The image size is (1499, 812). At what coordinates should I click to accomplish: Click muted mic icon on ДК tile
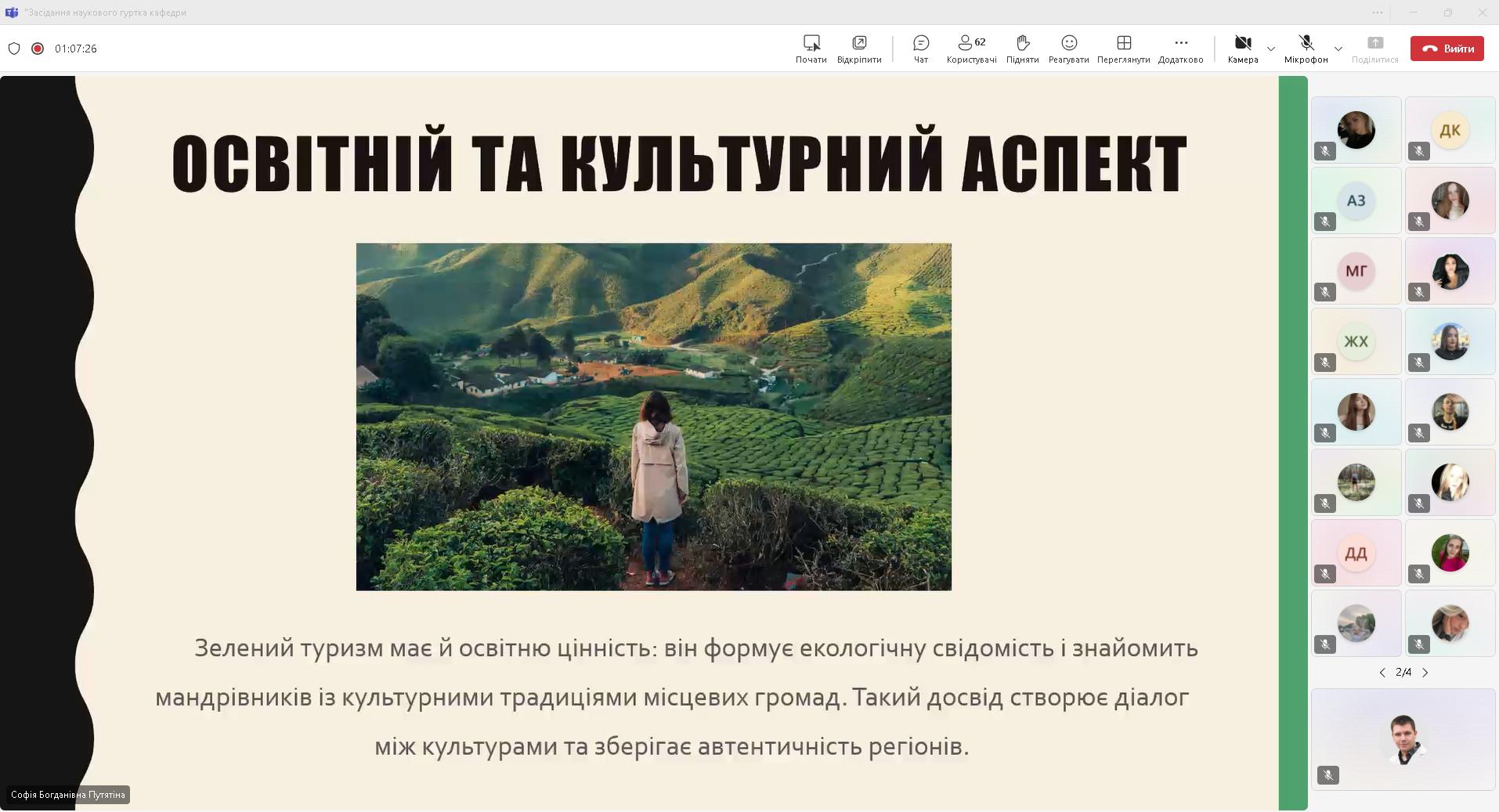click(x=1419, y=151)
